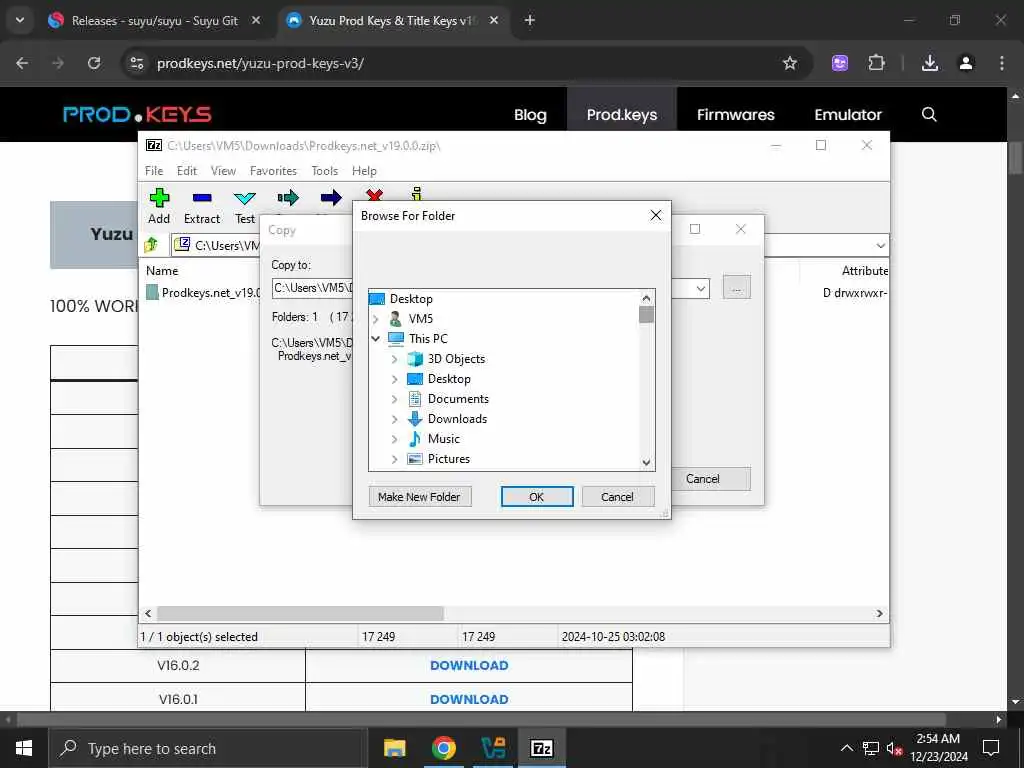
Task: Click Emulator navigation item
Action: click(848, 115)
